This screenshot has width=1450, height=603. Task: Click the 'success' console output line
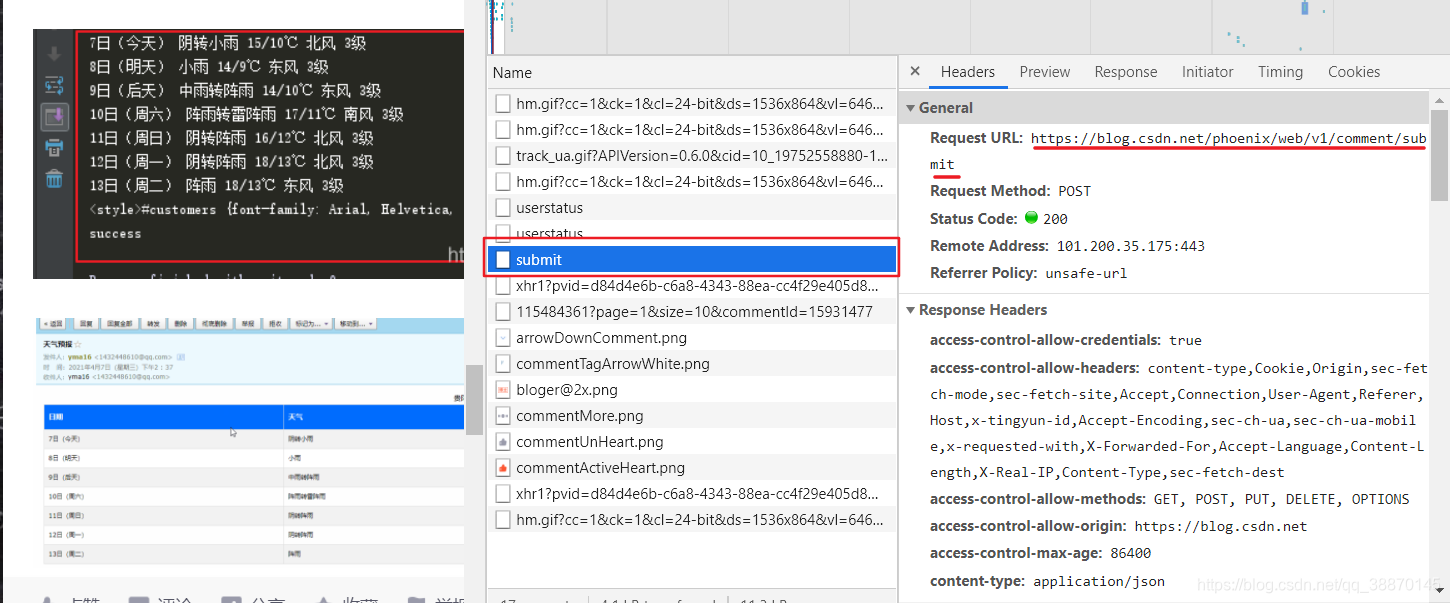(115, 233)
